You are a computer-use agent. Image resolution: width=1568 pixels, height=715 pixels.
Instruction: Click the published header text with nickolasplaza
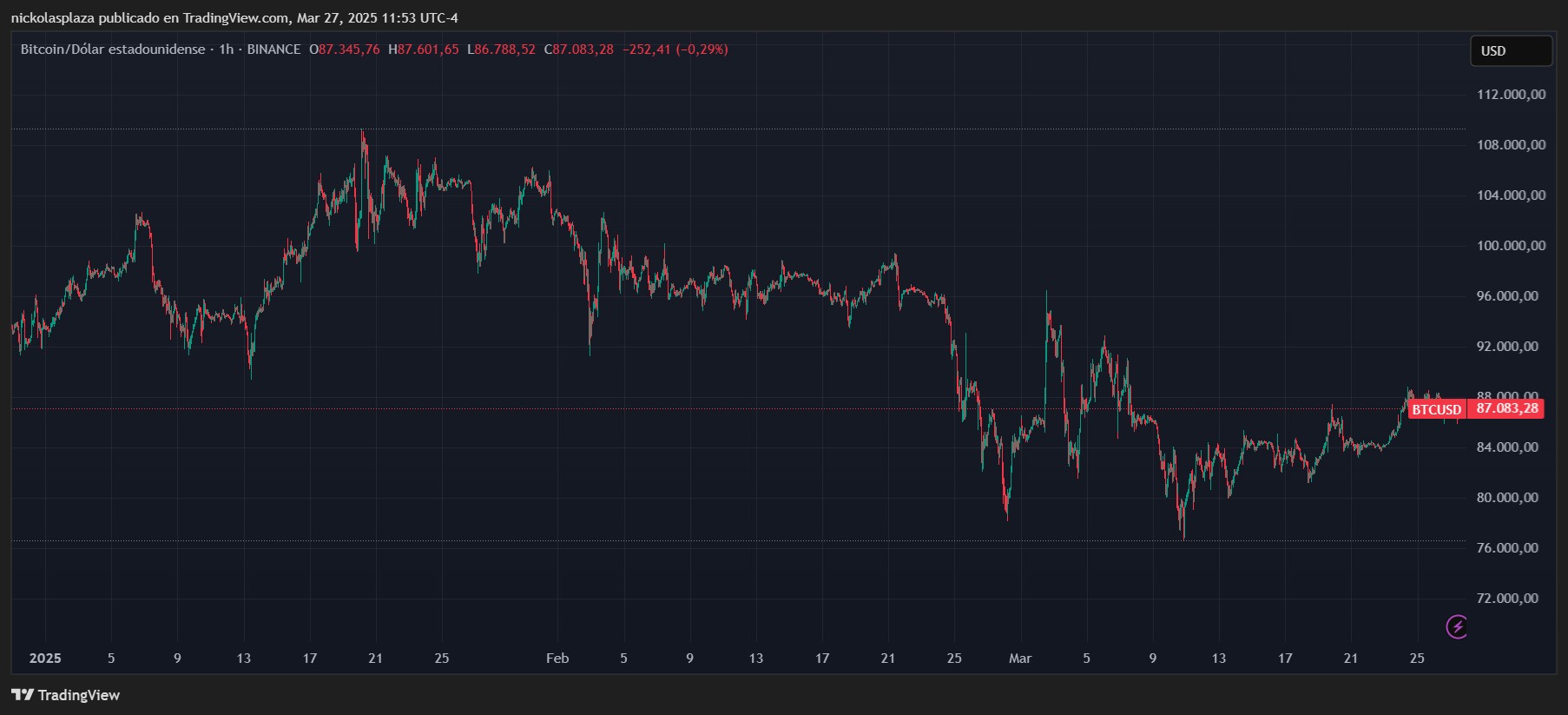(234, 17)
